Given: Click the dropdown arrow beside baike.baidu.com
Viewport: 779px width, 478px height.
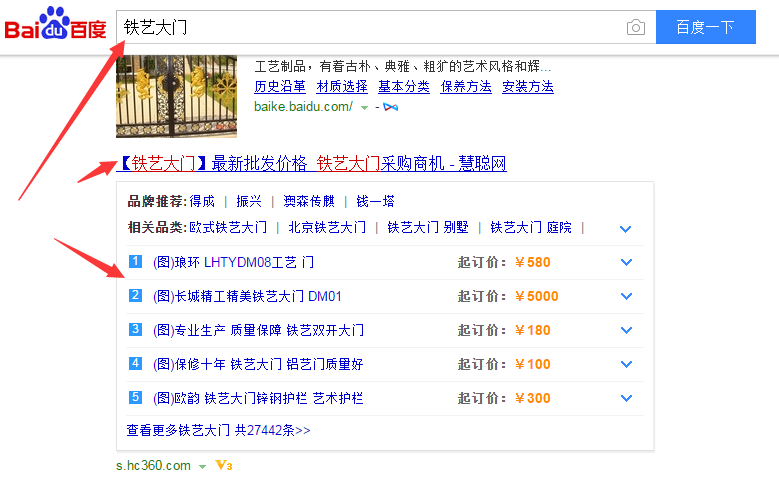Looking at the screenshot, I should coord(364,107).
